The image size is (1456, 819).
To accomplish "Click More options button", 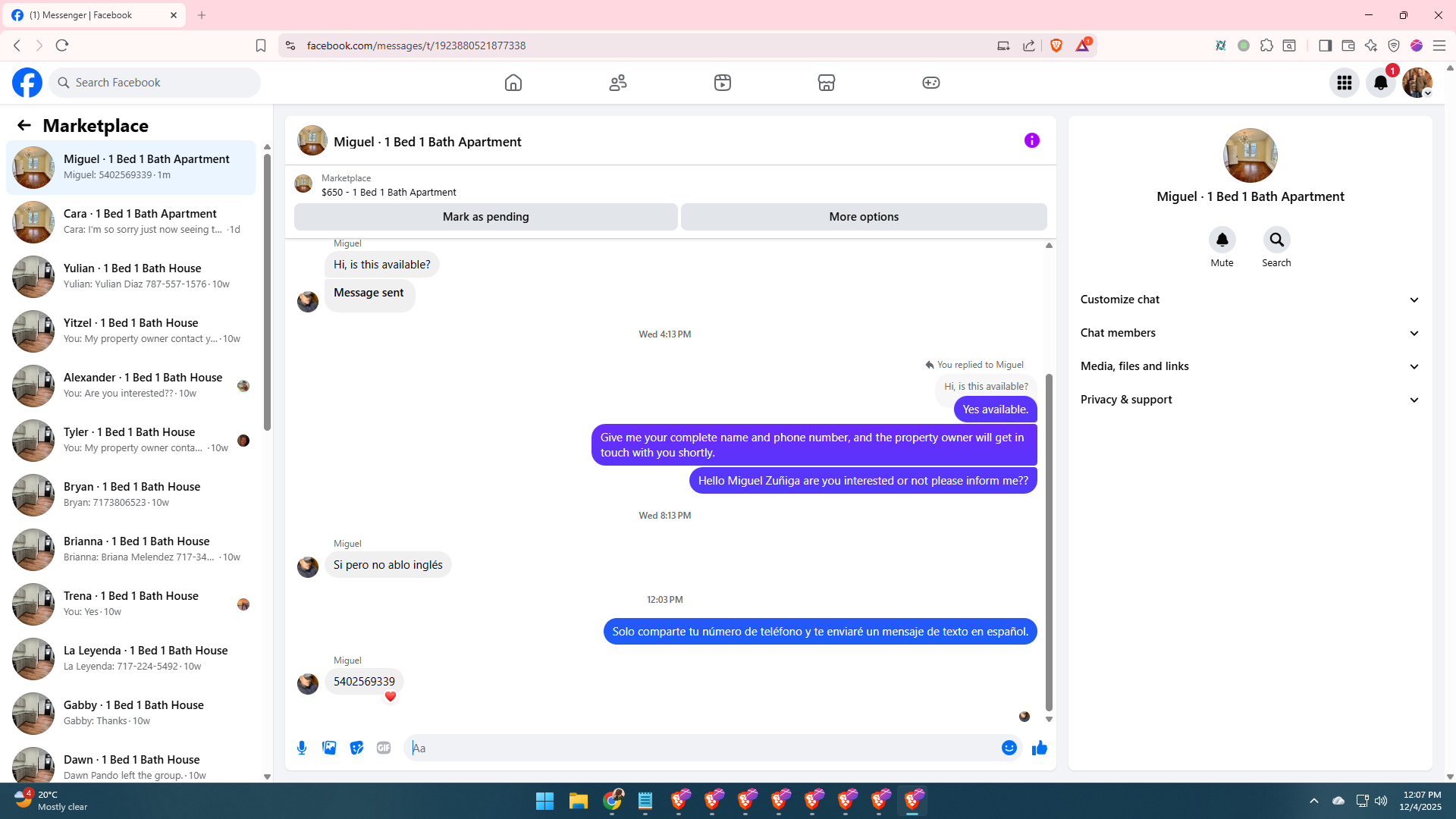I will click(x=863, y=217).
